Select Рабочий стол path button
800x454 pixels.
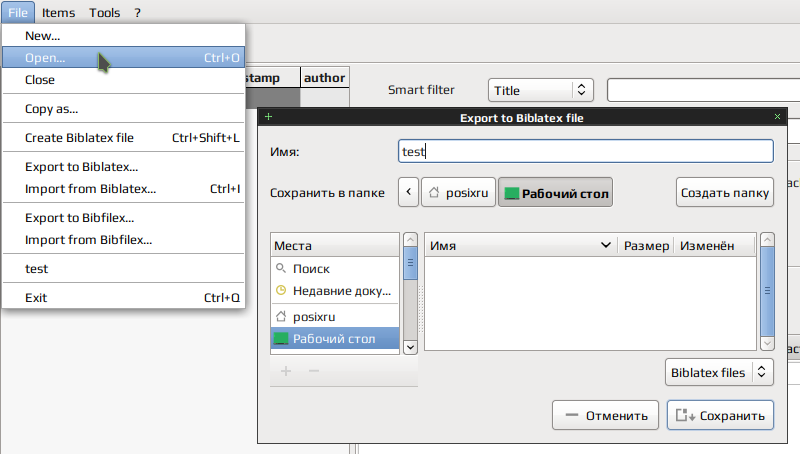point(555,192)
